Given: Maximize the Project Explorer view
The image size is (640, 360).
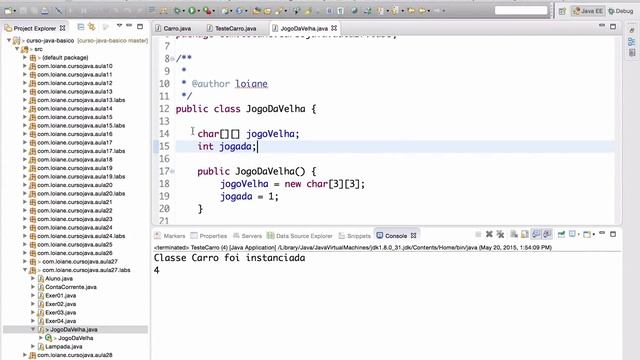Looking at the screenshot, I should [x=140, y=27].
